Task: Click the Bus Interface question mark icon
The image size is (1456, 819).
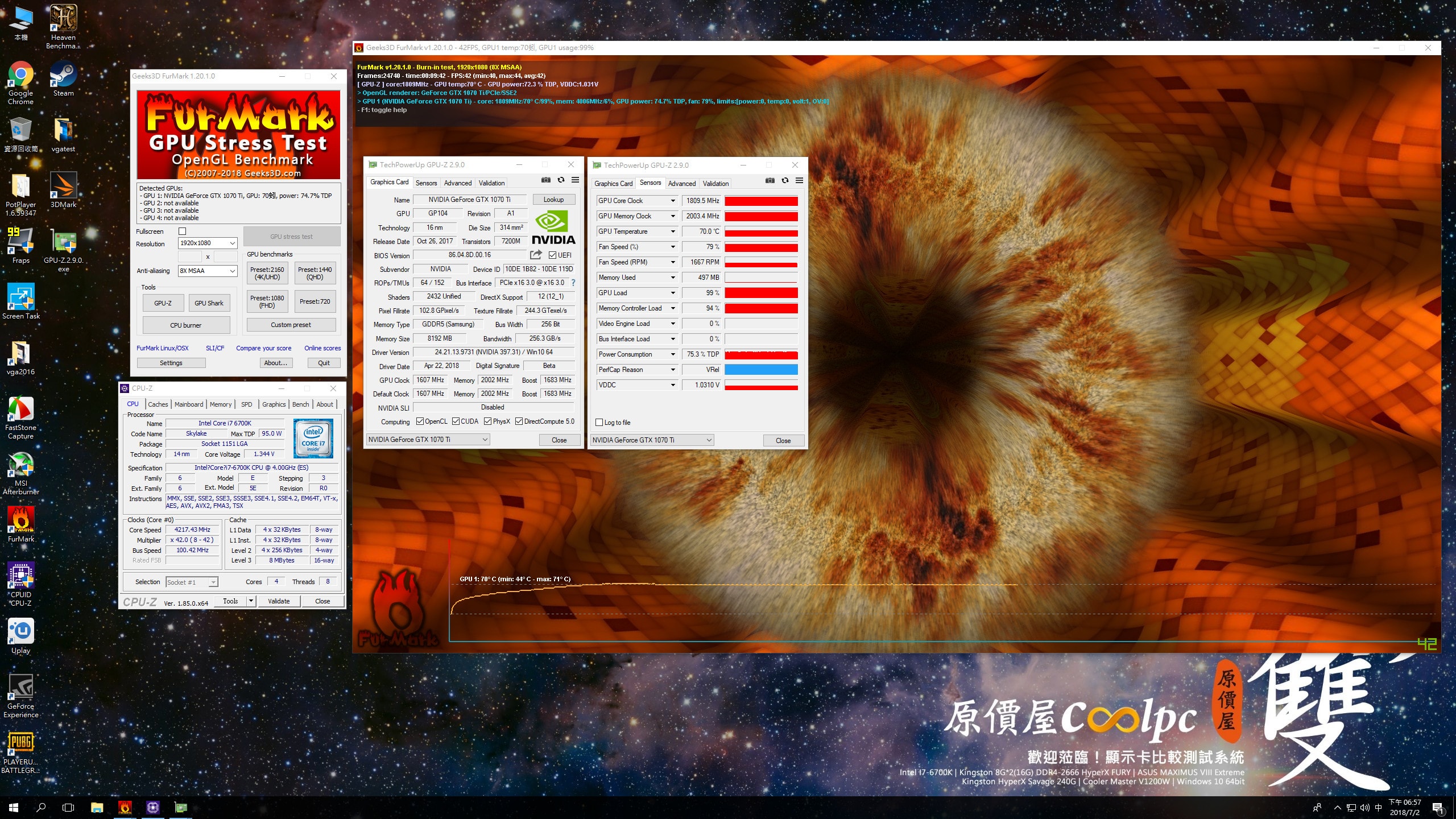Action: click(x=573, y=283)
